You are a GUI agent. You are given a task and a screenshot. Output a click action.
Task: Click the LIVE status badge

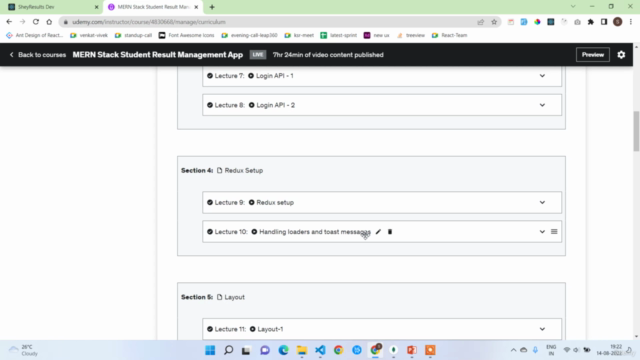[x=258, y=55]
